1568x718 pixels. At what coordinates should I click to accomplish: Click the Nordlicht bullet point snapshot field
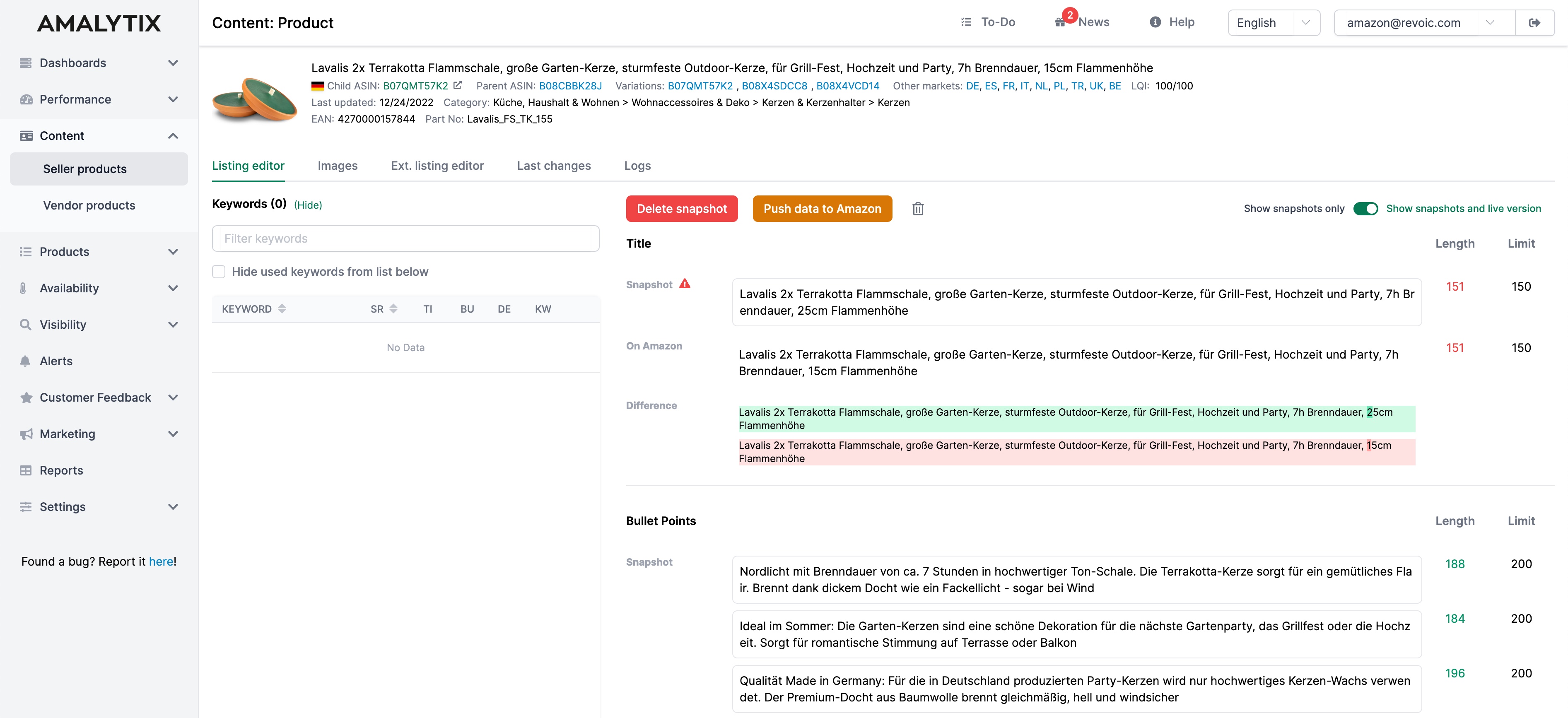click(1076, 579)
